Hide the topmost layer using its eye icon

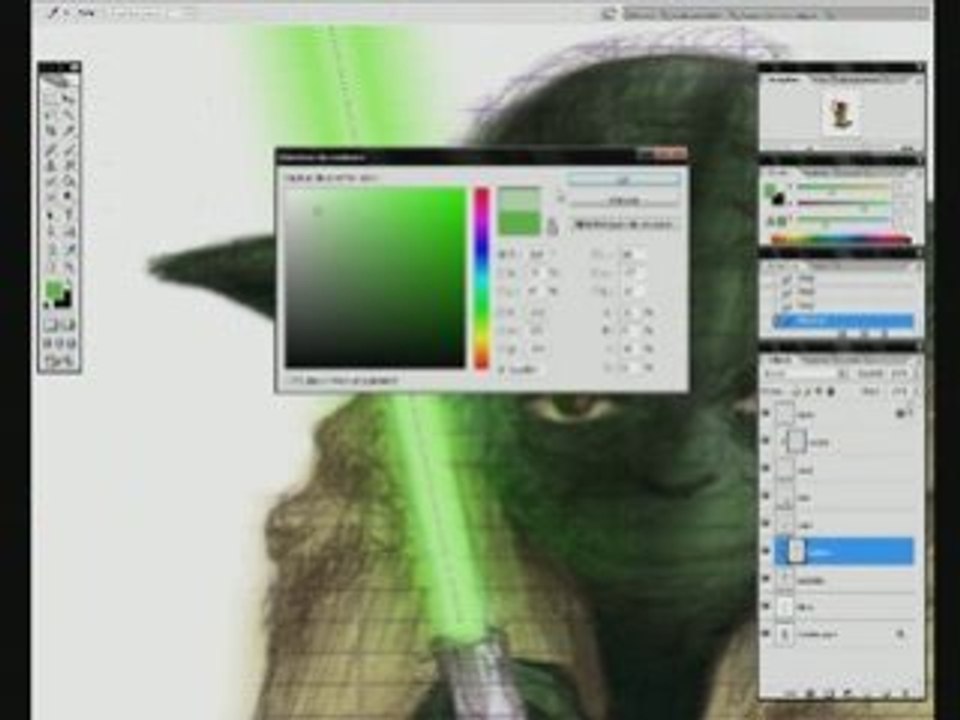click(767, 414)
